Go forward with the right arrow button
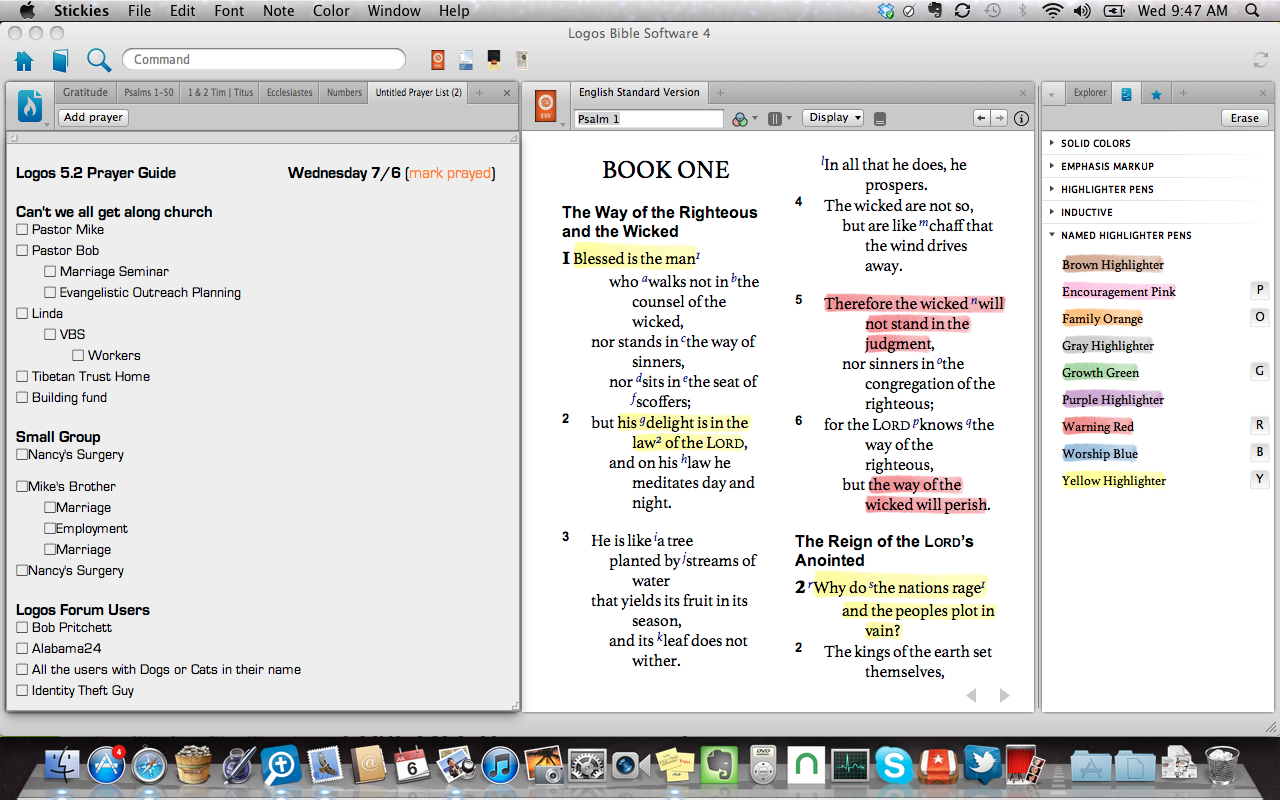Screen dimensions: 1280x800 pos(999,118)
